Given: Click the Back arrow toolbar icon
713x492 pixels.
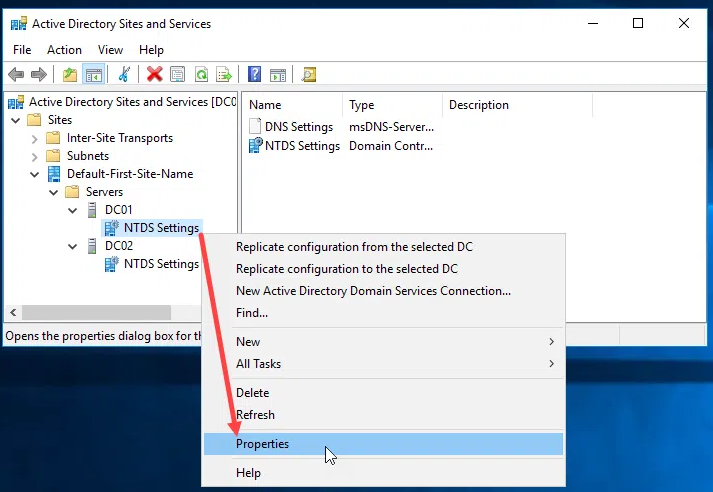Looking at the screenshot, I should coord(16,74).
